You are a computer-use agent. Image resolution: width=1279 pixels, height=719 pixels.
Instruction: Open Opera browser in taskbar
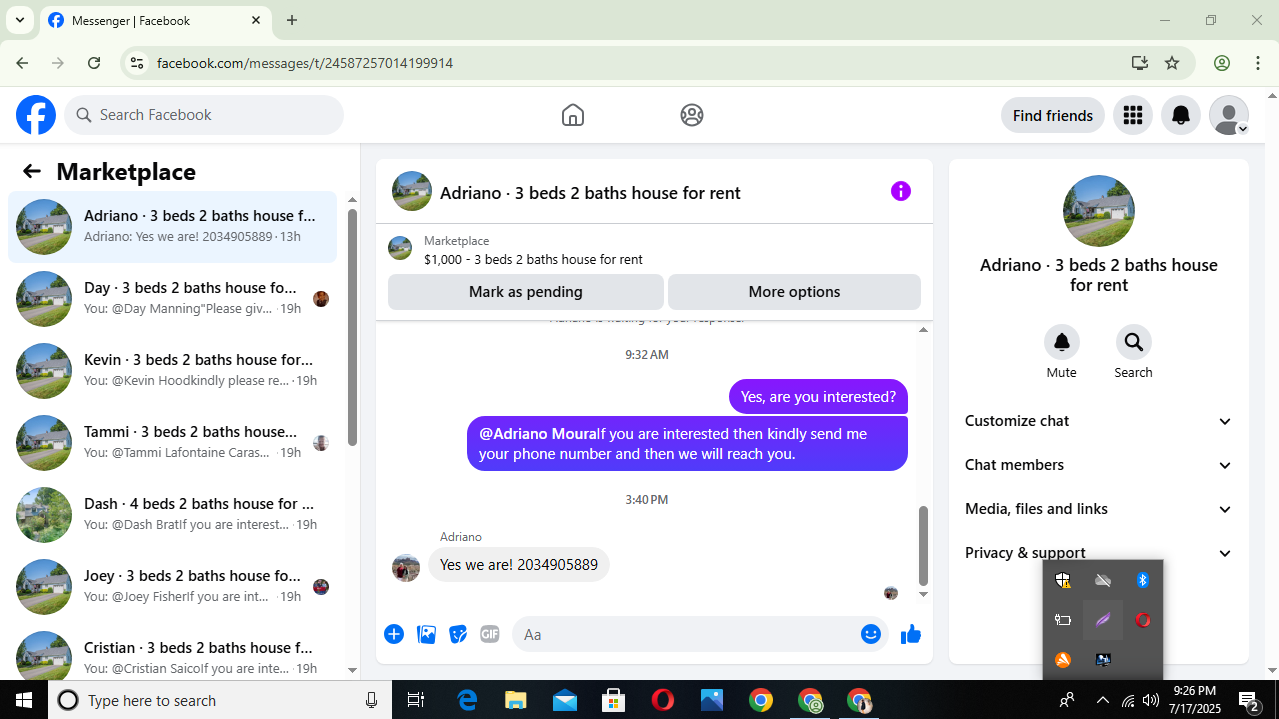(x=662, y=700)
